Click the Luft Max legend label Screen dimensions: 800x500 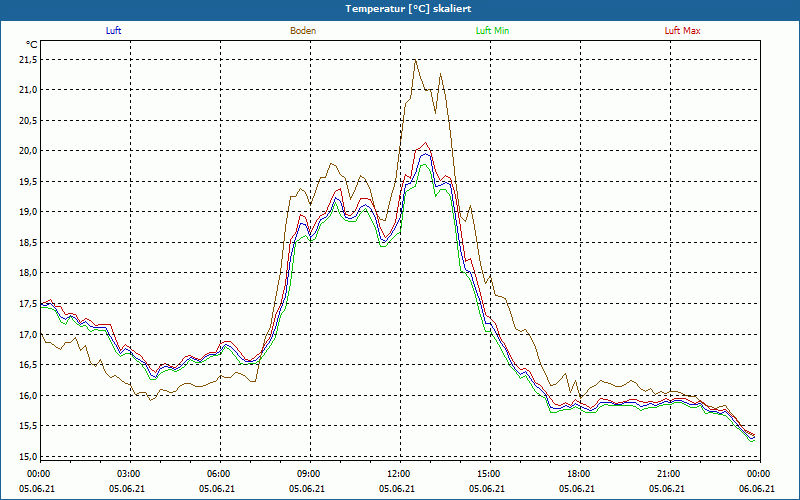click(x=682, y=31)
